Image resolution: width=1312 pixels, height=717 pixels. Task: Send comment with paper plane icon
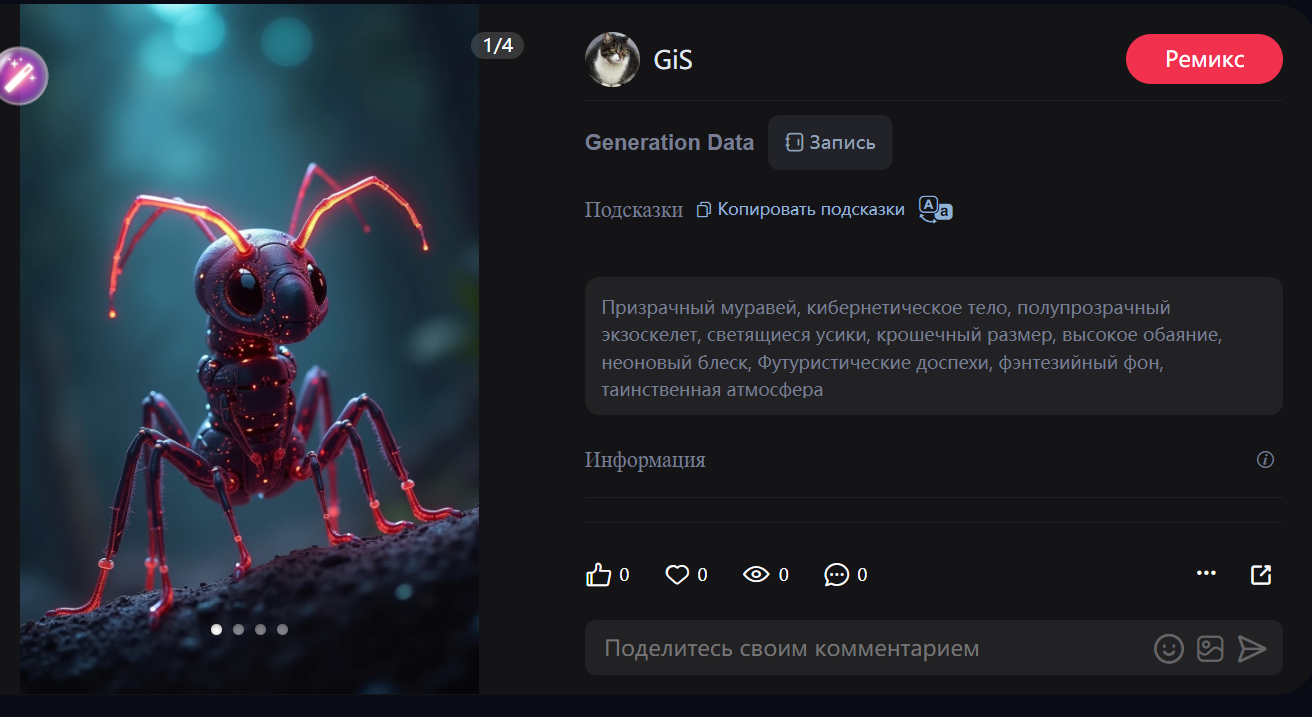click(1252, 649)
